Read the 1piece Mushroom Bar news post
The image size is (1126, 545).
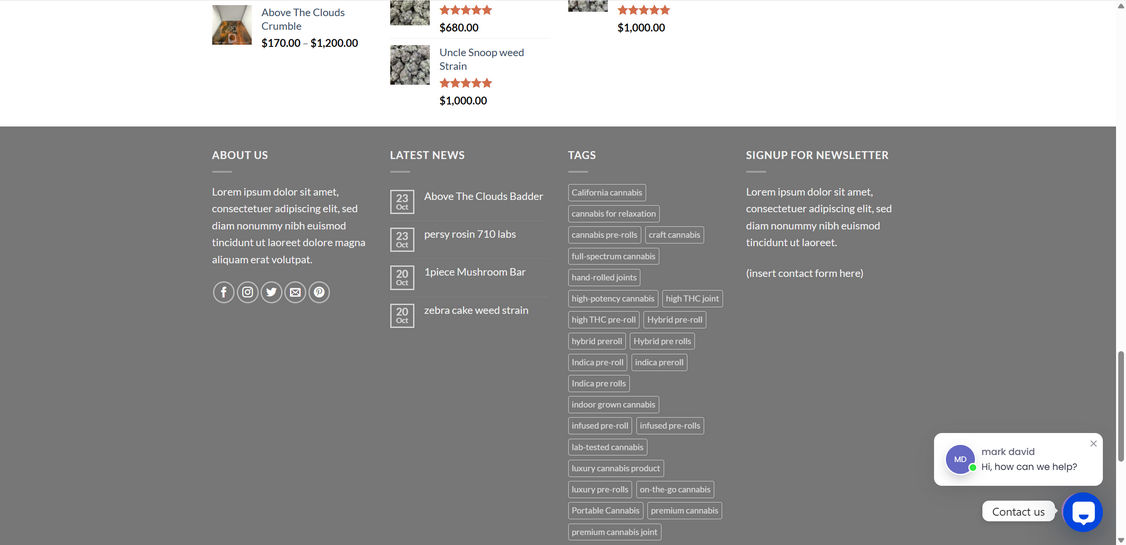pos(474,272)
